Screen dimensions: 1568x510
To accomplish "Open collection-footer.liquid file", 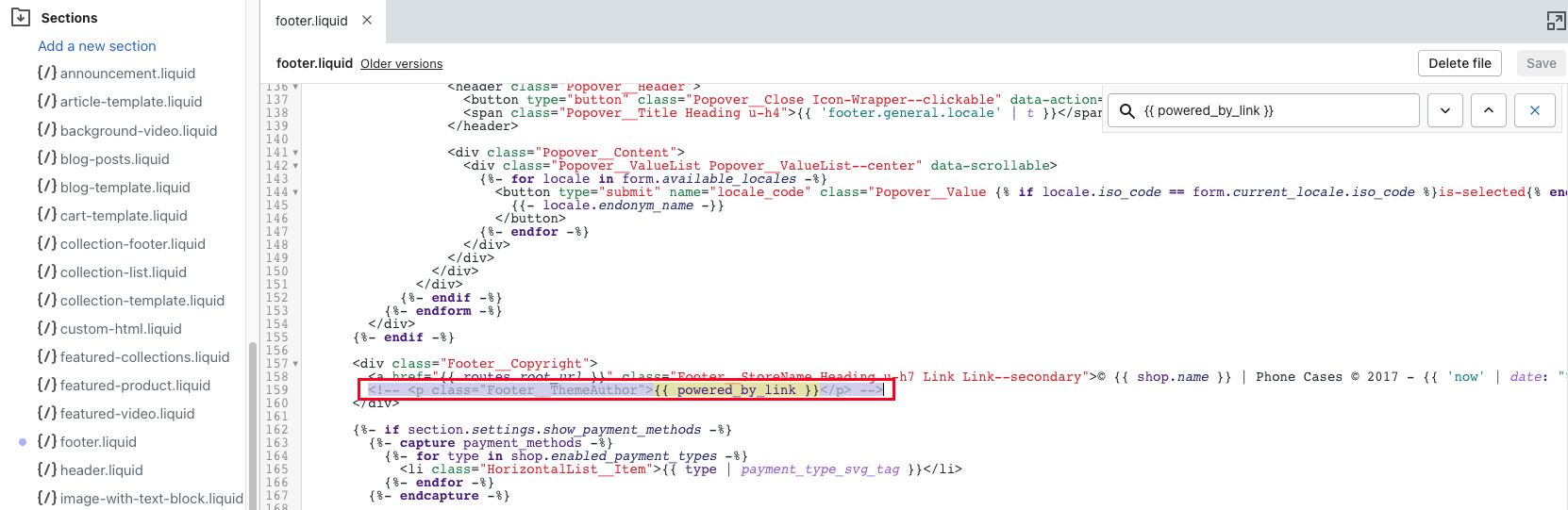I will 121,243.
